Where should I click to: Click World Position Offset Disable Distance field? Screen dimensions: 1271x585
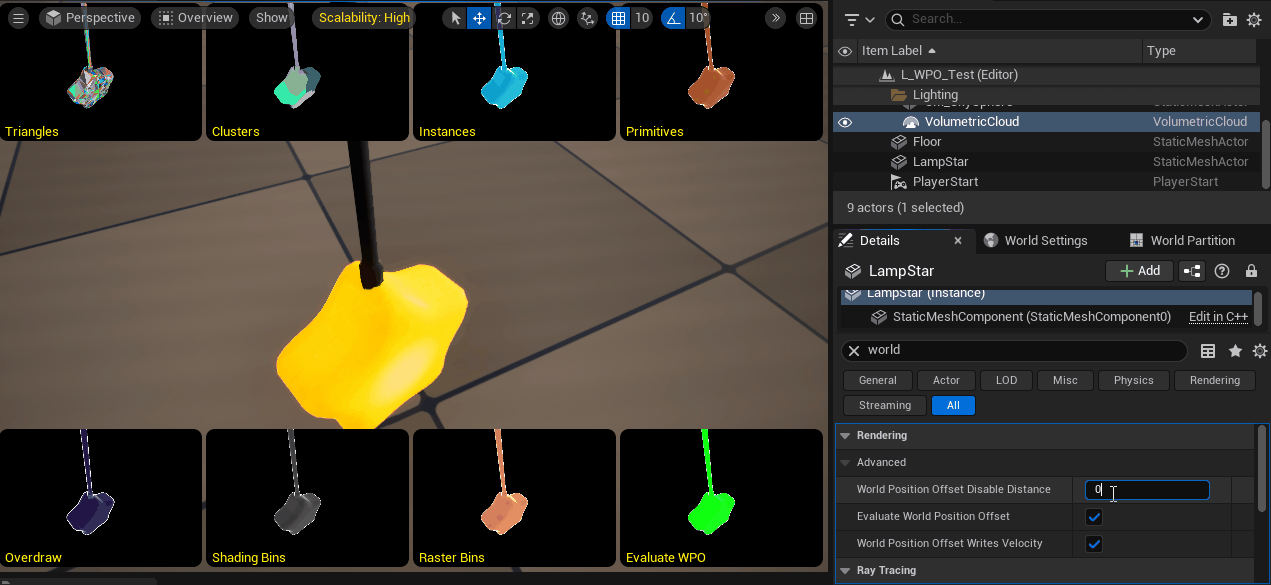[1147, 490]
